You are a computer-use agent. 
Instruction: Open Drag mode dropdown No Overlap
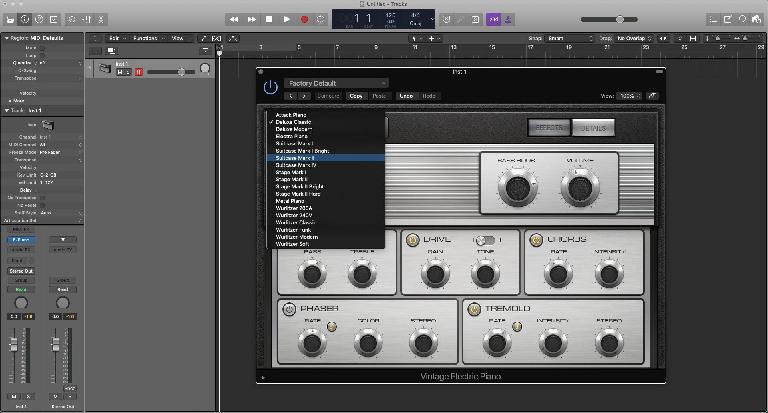pos(634,38)
